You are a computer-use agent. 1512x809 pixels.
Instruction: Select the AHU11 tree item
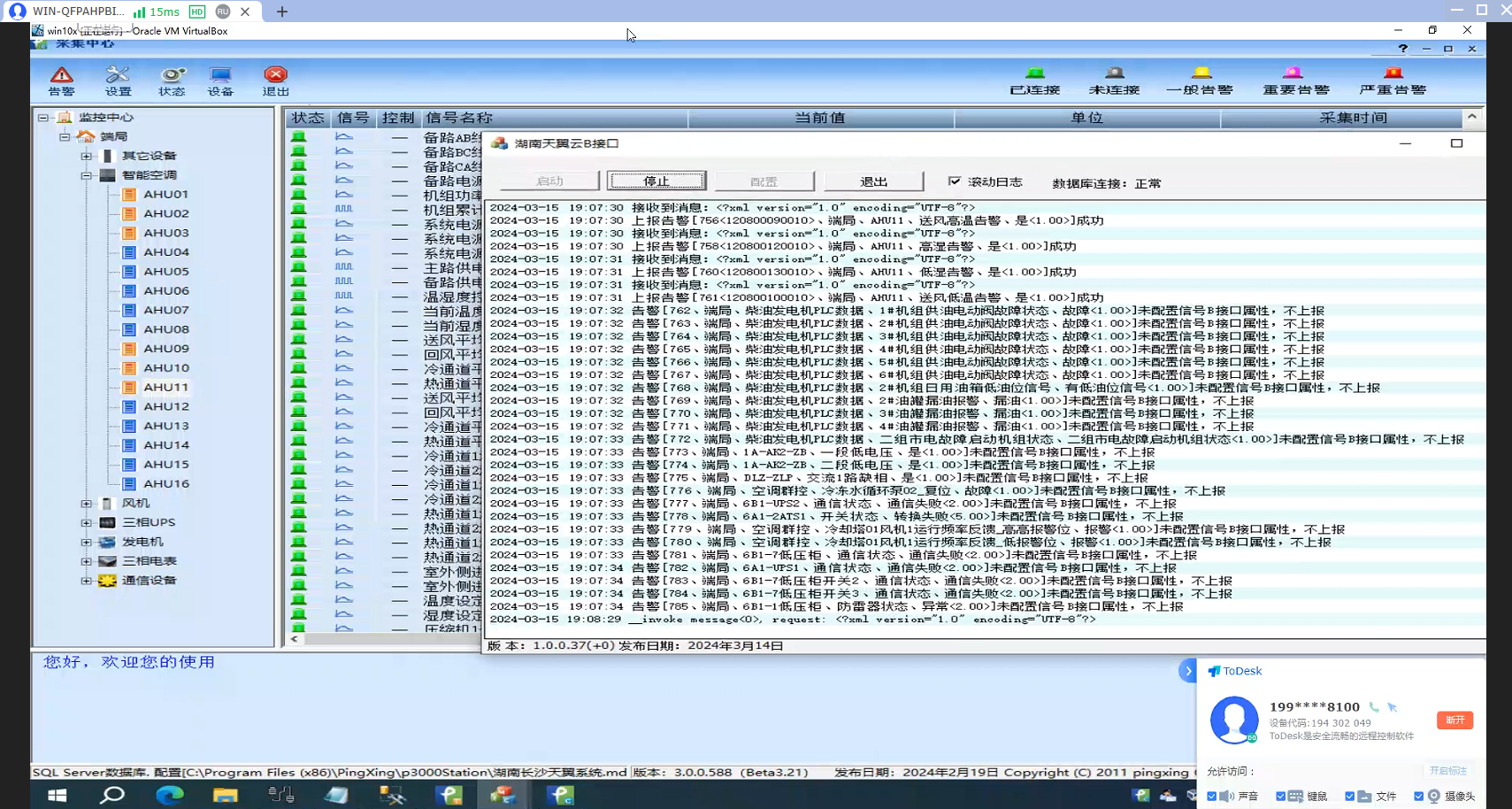tap(166, 387)
